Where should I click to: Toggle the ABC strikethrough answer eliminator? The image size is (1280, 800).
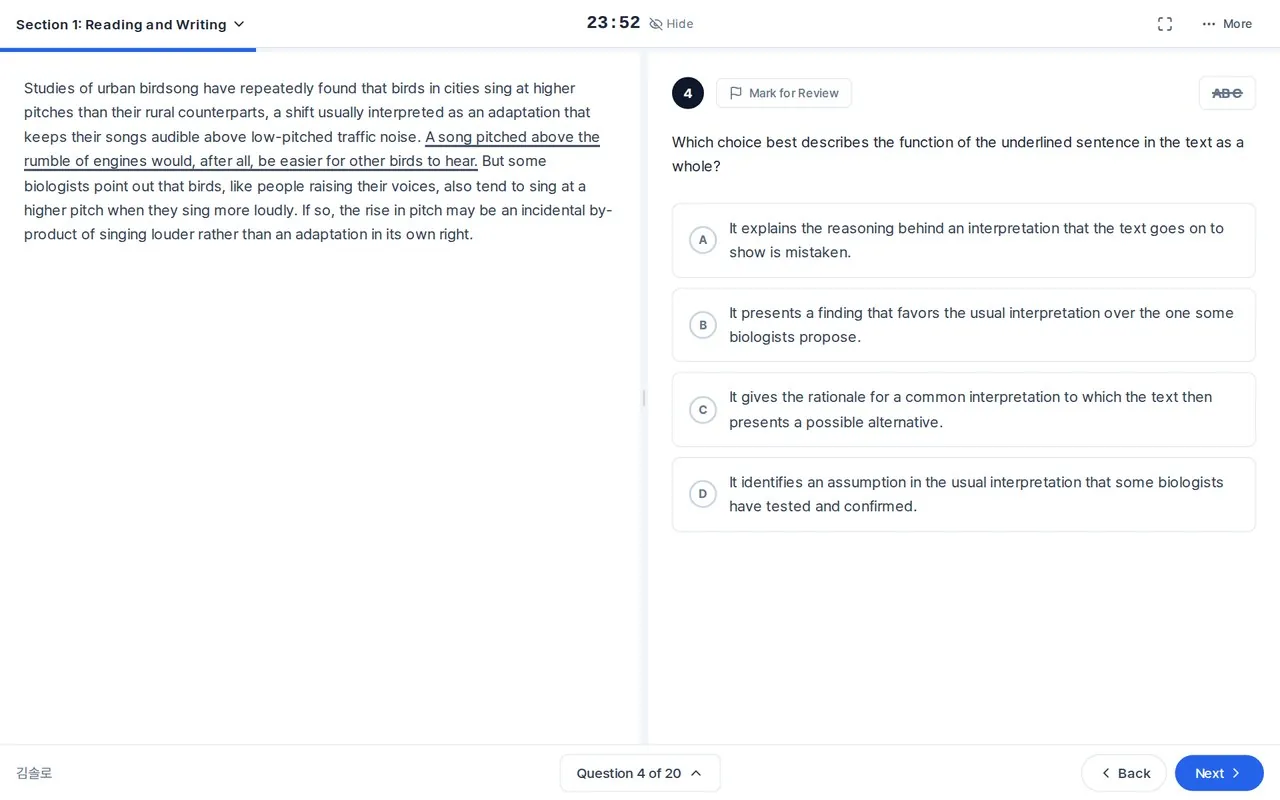(1227, 93)
